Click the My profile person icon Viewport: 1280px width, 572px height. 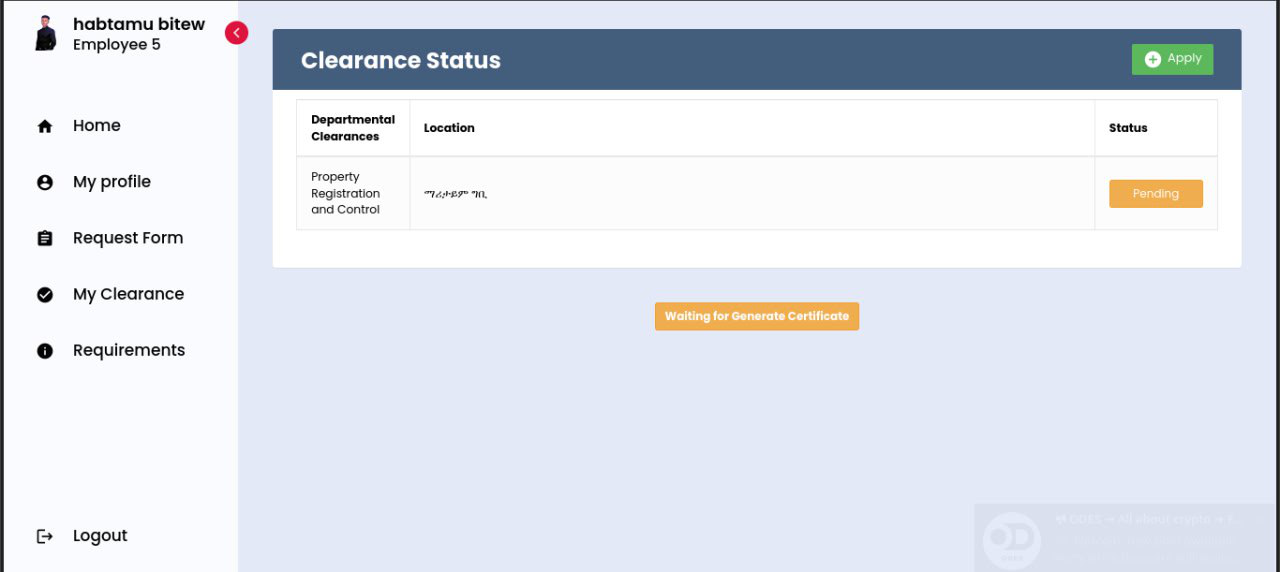[x=44, y=182]
